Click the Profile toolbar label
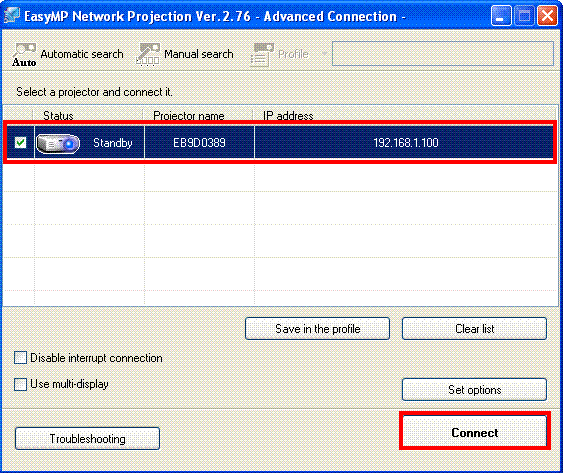 click(293, 54)
